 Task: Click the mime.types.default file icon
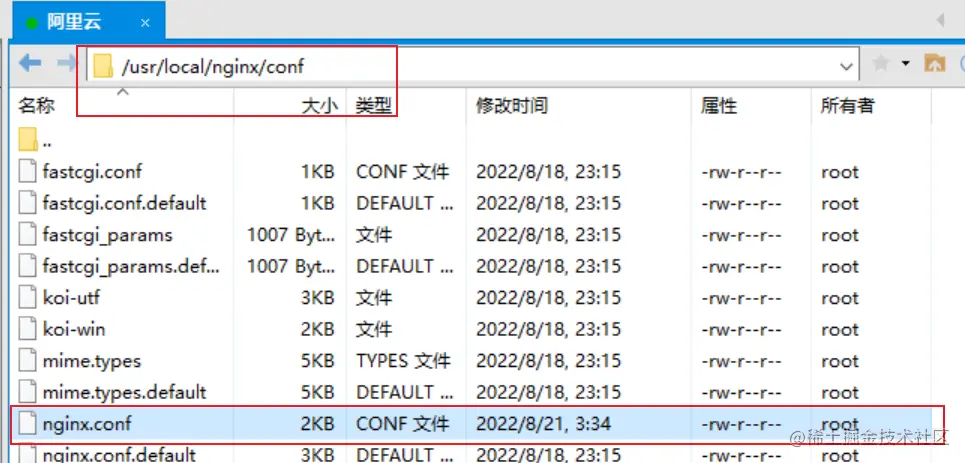pyautogui.click(x=28, y=392)
